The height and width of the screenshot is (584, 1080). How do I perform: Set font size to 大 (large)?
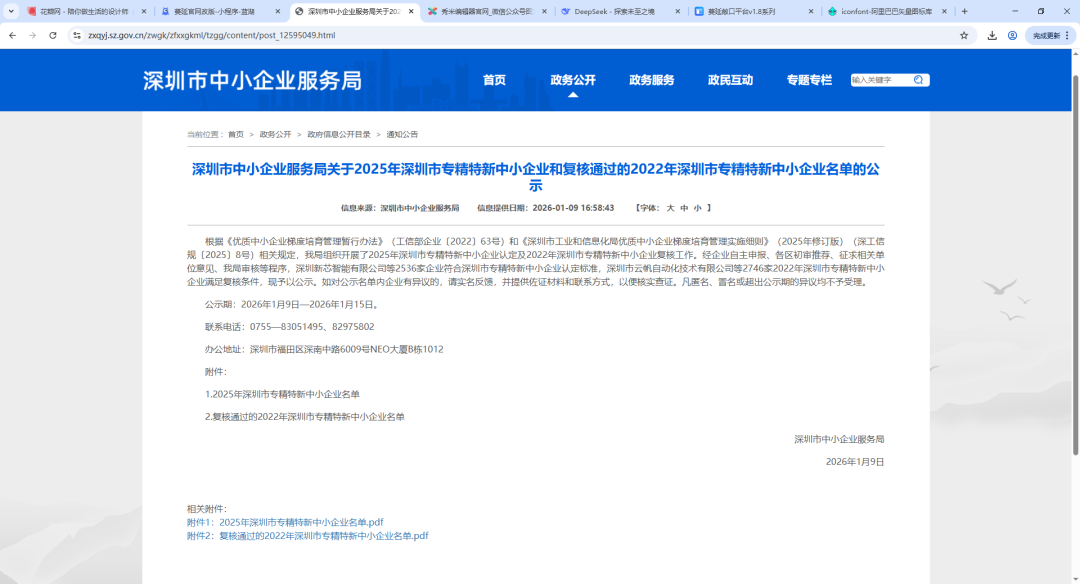click(x=671, y=208)
